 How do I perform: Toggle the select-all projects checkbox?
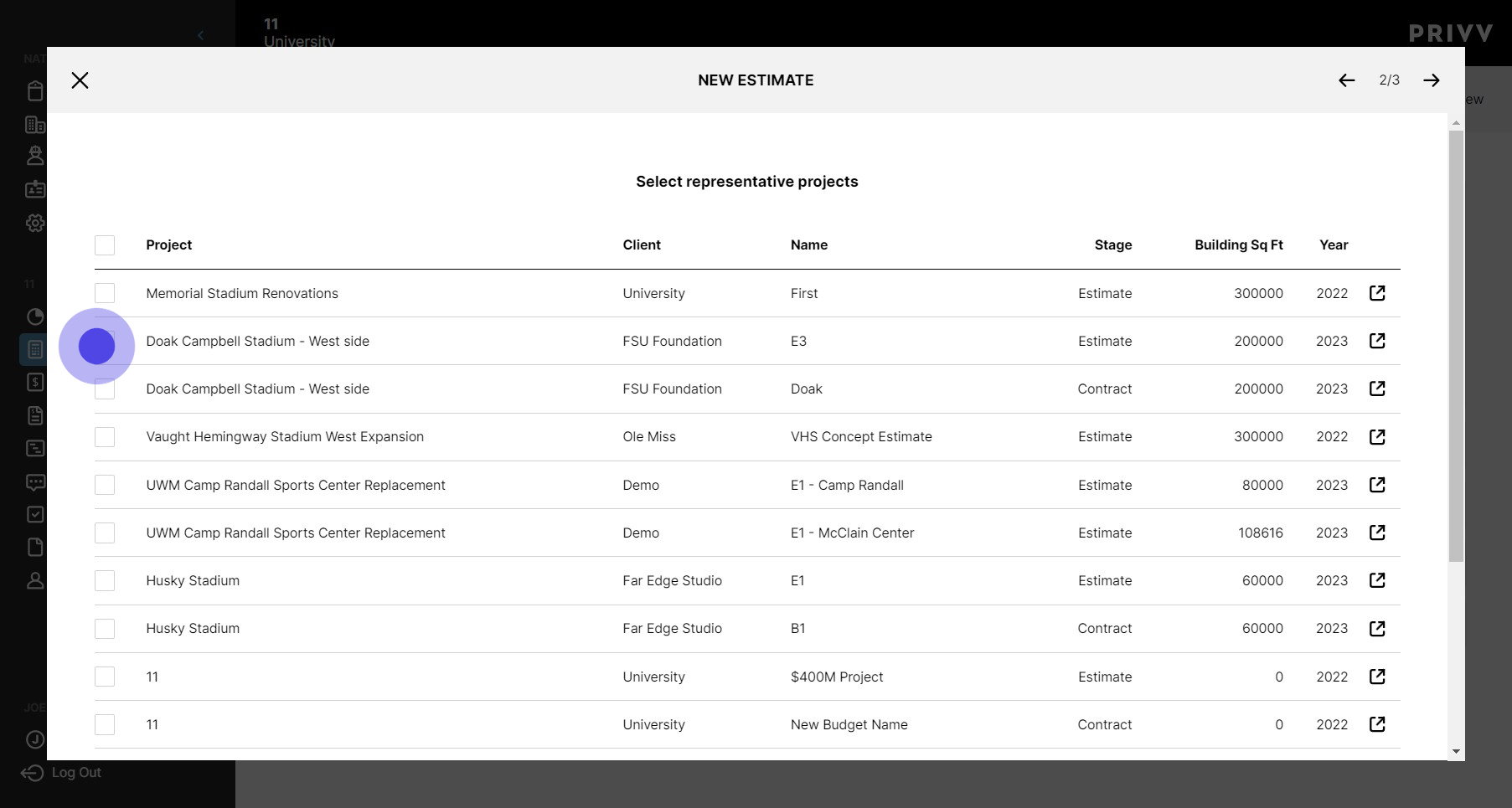point(105,245)
